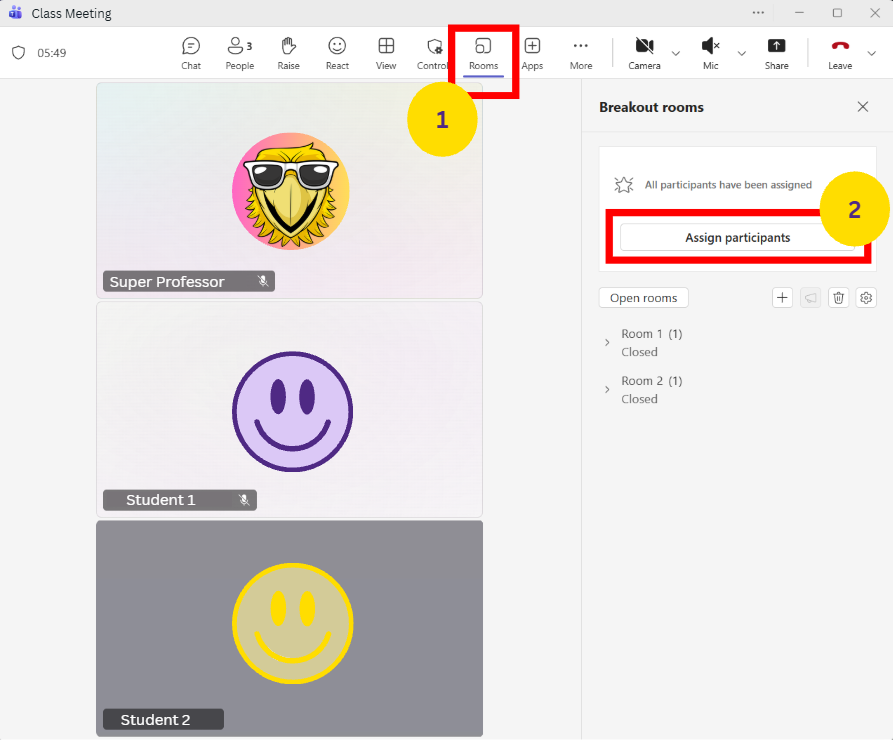
Task: Toggle the Rooms panel
Action: (x=483, y=53)
